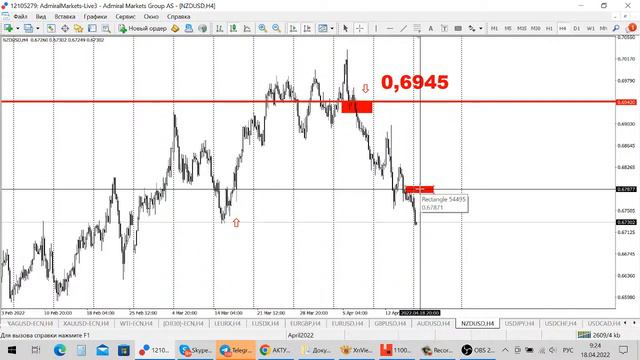The height and width of the screenshot is (360, 640).
Task: Expand the New Chart dropdown arrow
Action: [18, 28]
